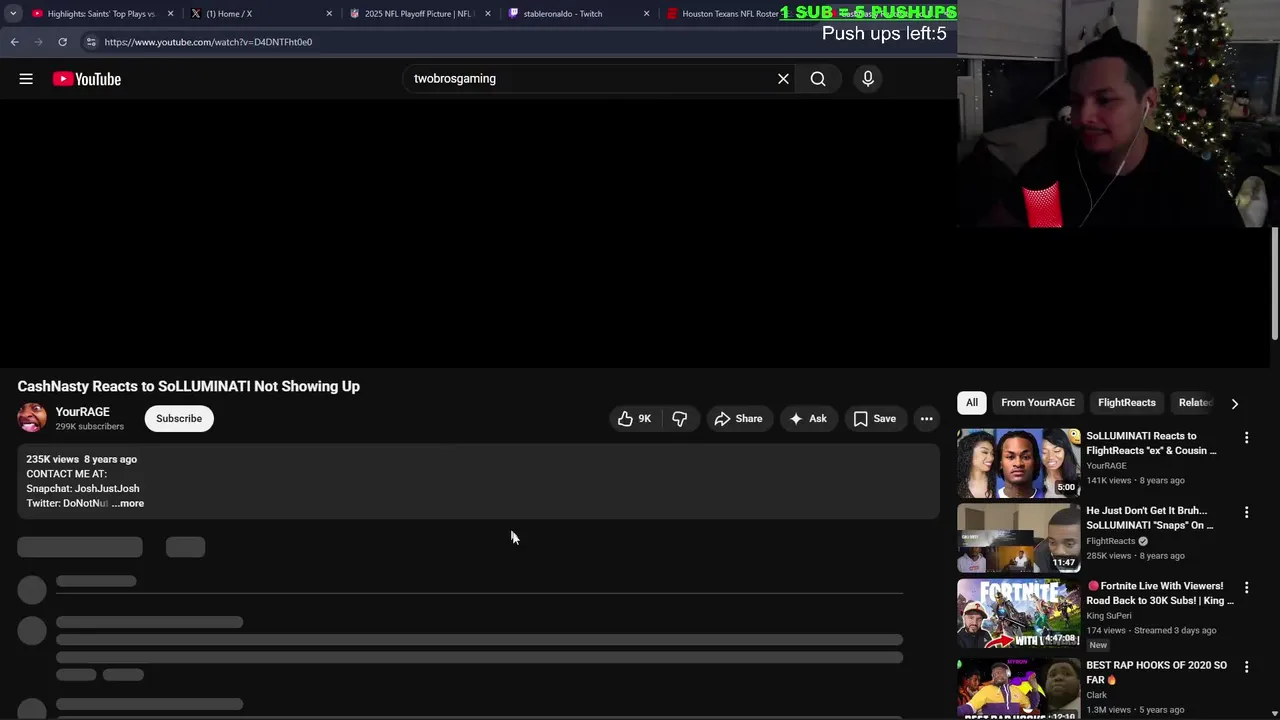
Task: Close the stableronaldo Twitch tab
Action: pyautogui.click(x=647, y=14)
